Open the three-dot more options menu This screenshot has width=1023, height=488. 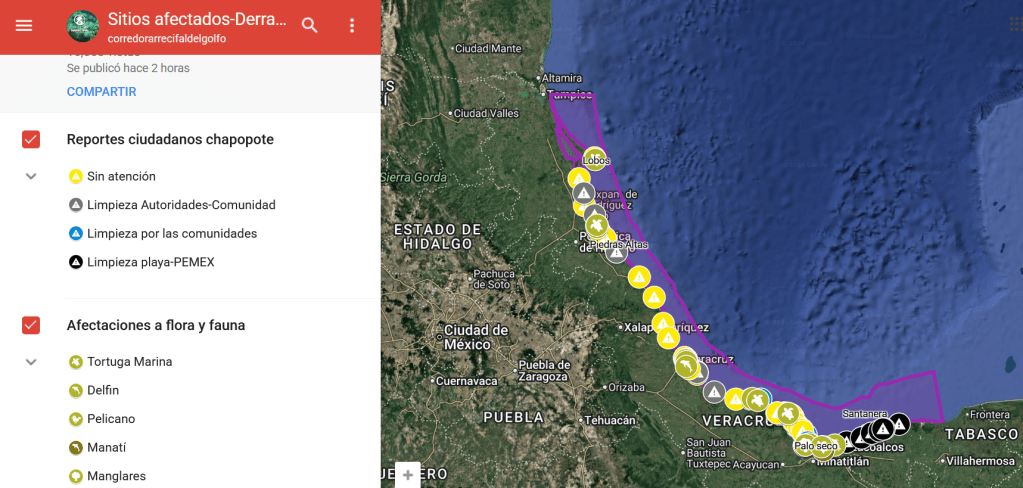click(x=352, y=26)
